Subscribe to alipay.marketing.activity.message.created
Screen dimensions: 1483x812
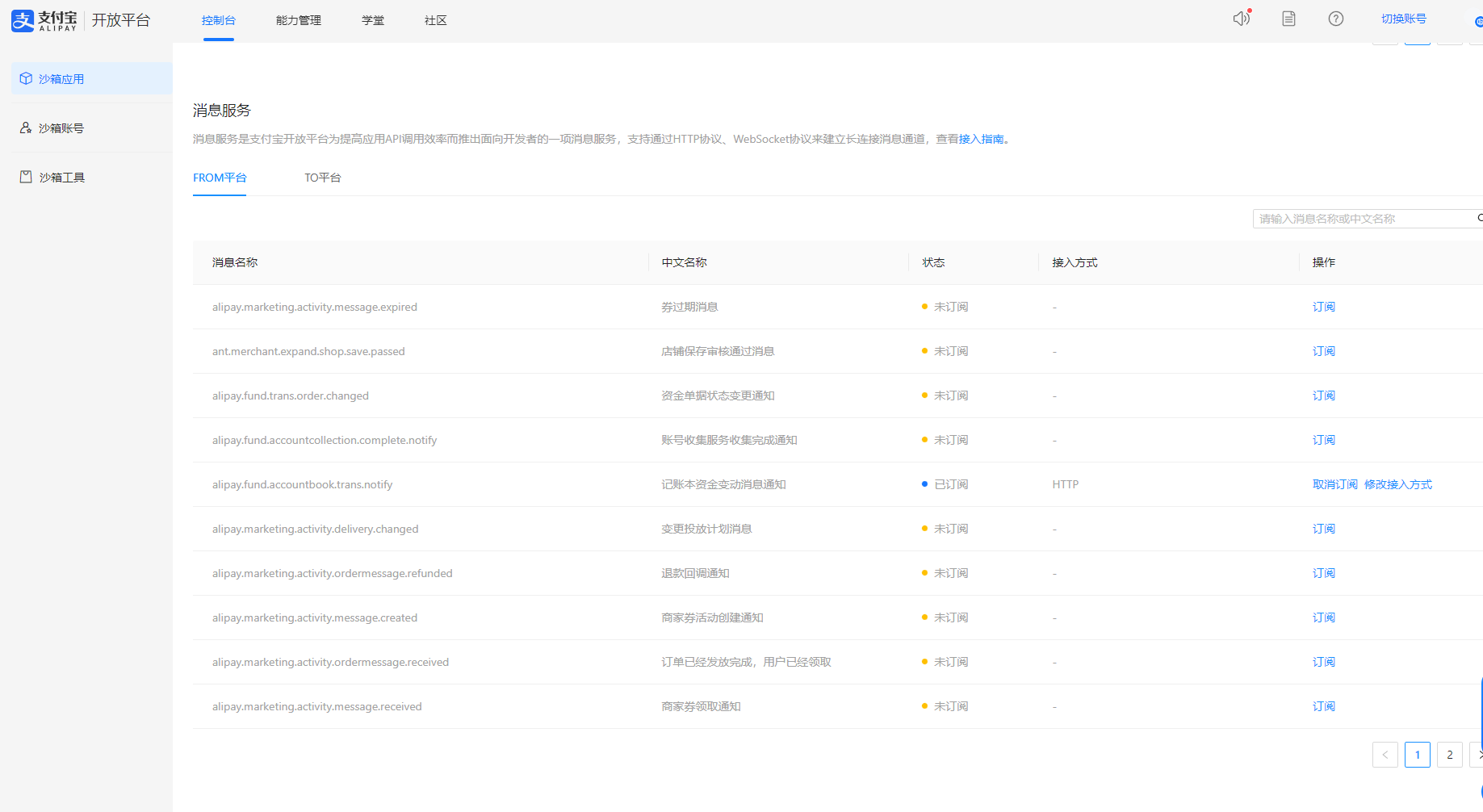point(1324,617)
